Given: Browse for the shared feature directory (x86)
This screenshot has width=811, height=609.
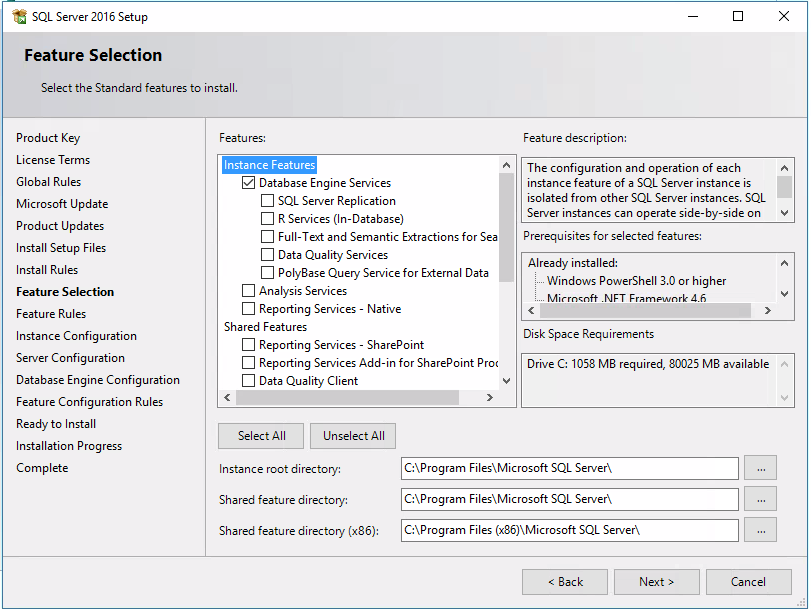Looking at the screenshot, I should pos(761,530).
